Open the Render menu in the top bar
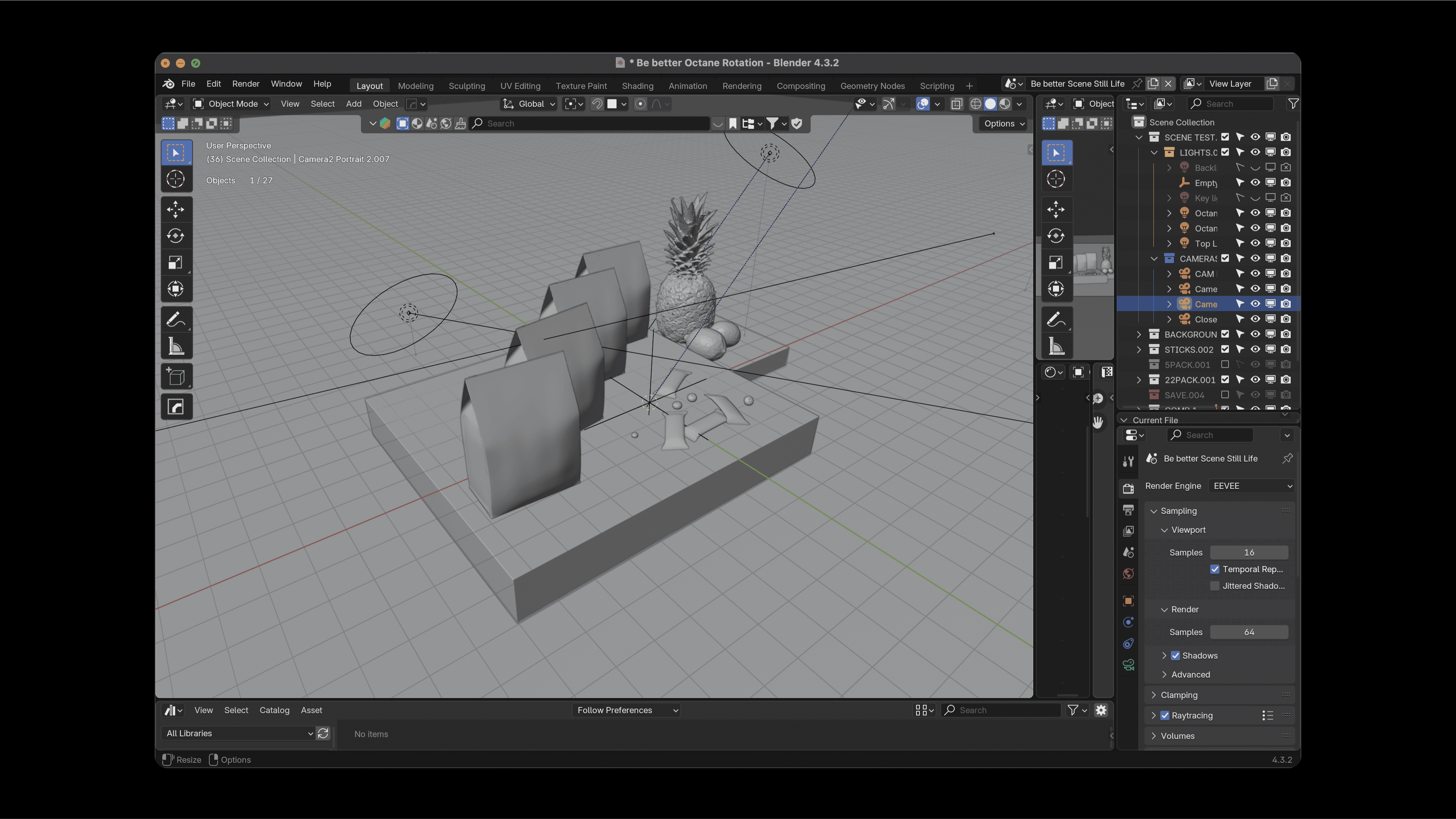The height and width of the screenshot is (819, 1456). click(246, 84)
